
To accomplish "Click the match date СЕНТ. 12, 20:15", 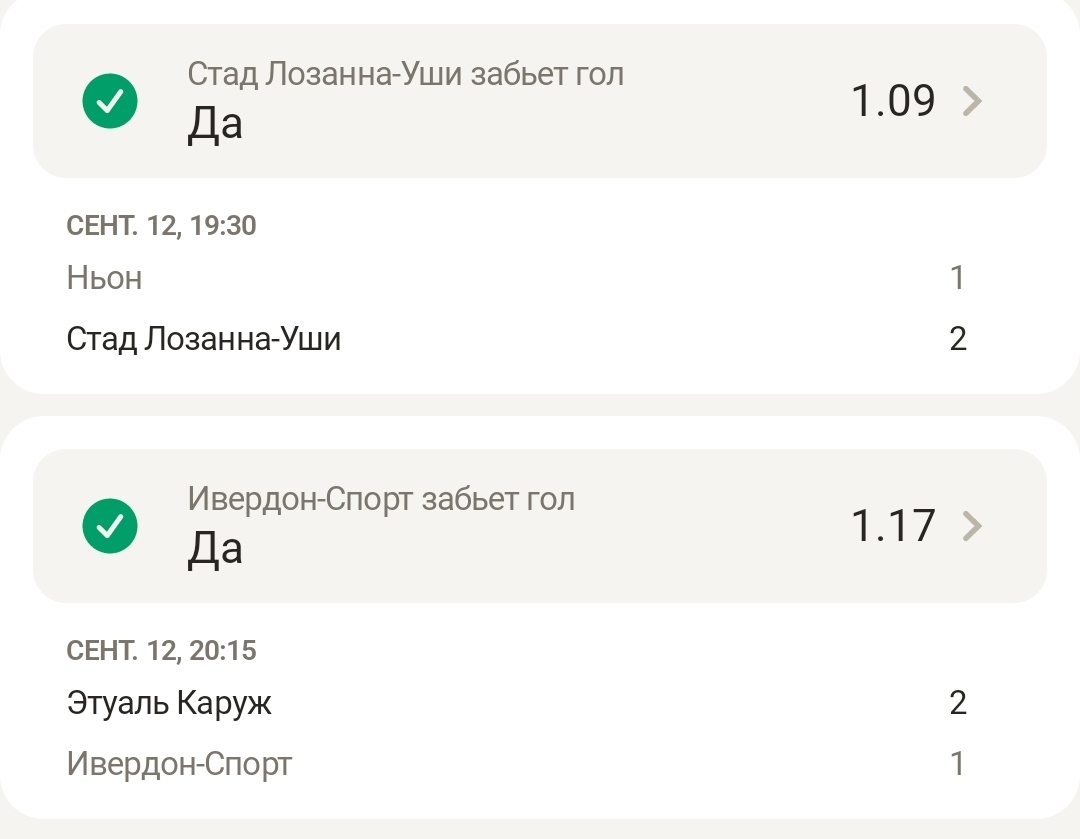I will 161,651.
